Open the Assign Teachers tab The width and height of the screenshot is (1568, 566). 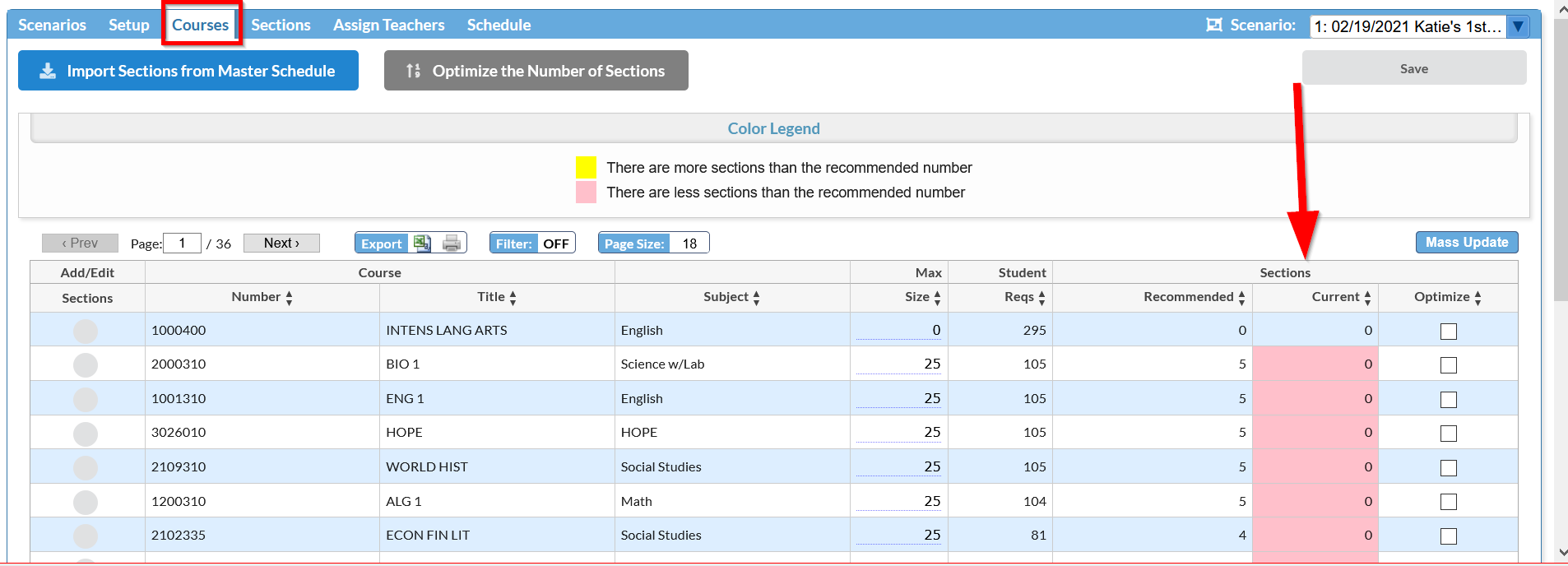pyautogui.click(x=388, y=25)
